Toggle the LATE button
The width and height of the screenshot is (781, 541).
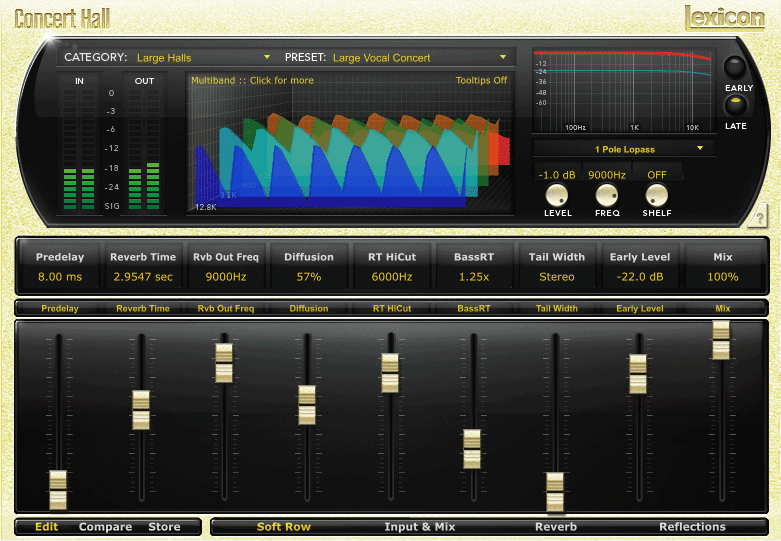click(x=735, y=105)
